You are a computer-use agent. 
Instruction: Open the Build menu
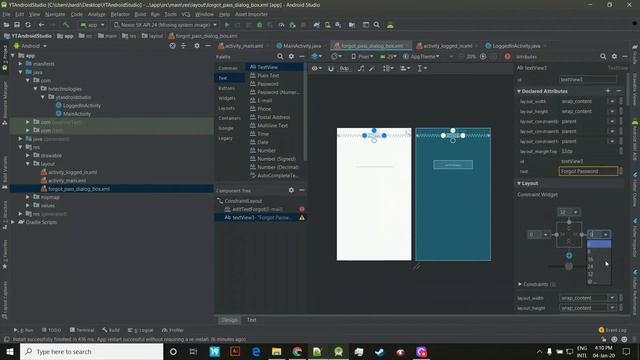click(x=140, y=14)
